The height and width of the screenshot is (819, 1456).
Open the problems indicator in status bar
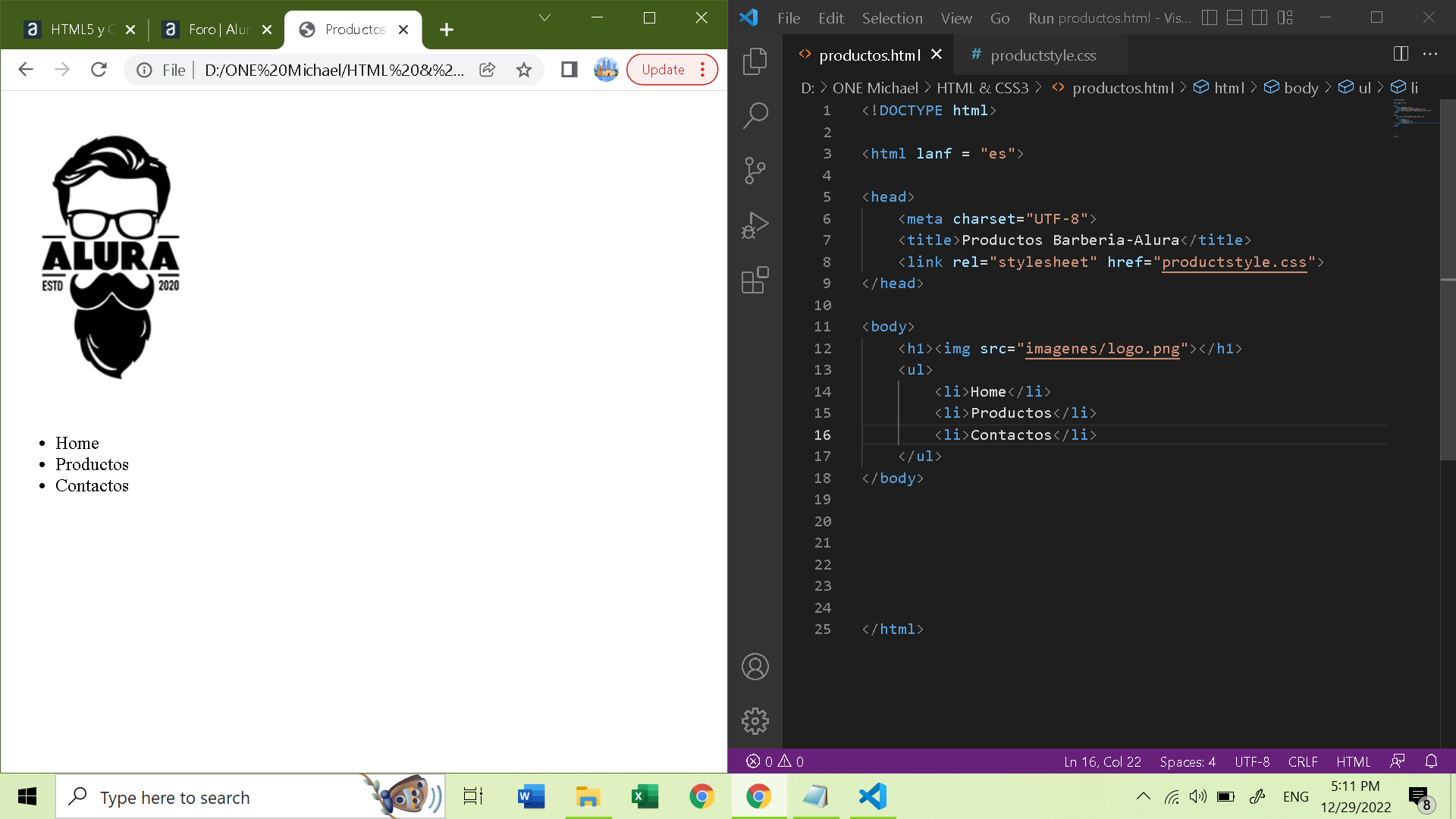point(775,761)
